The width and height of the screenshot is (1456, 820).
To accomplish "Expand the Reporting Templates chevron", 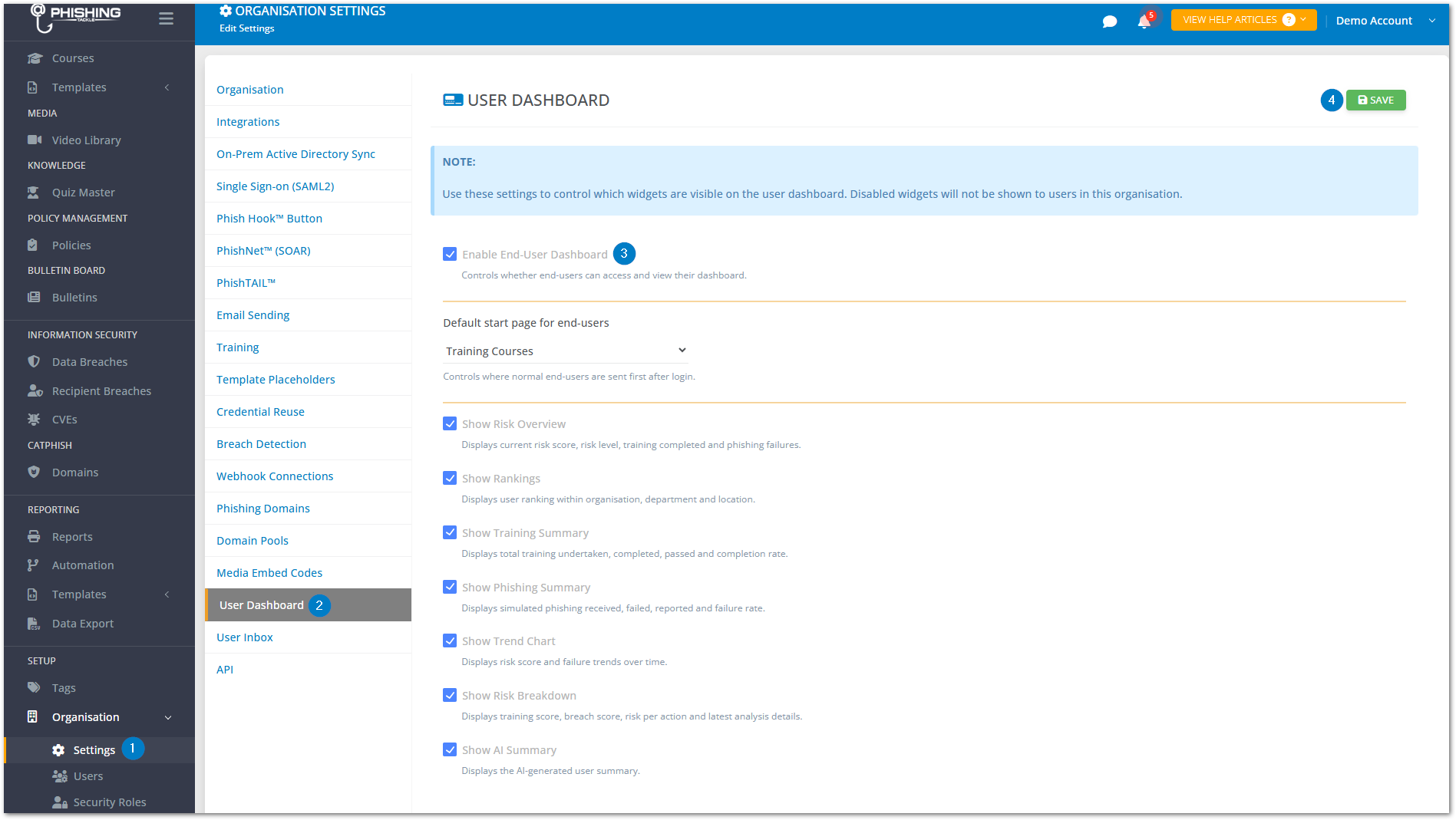I will coord(167,594).
